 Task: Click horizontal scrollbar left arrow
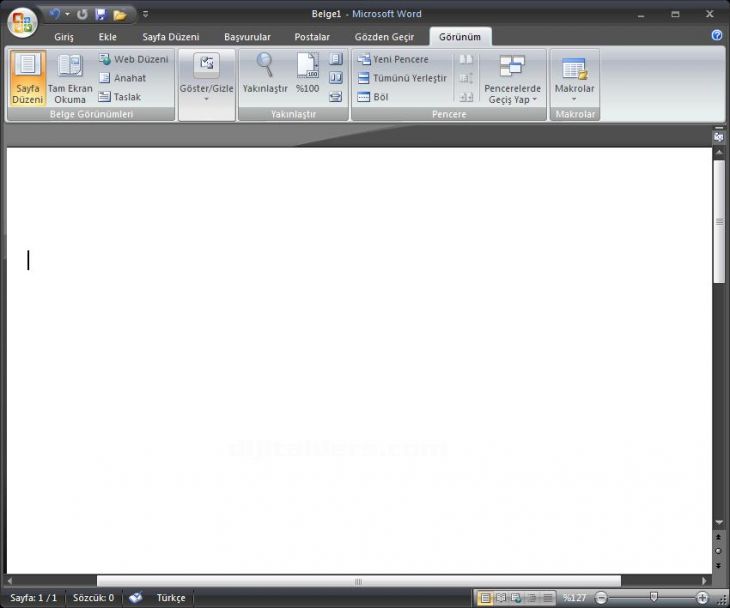[x=10, y=581]
